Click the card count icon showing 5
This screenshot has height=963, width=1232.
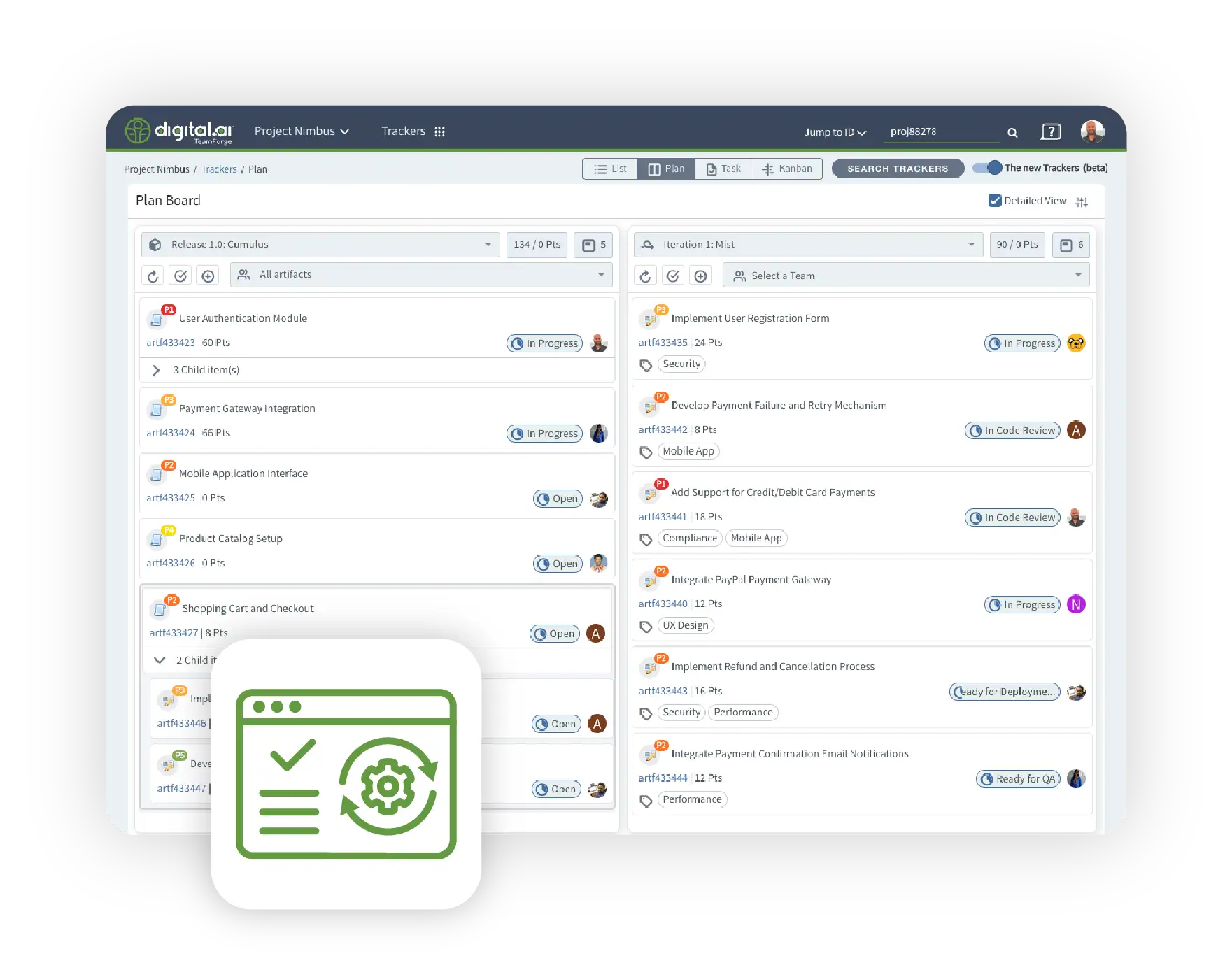[593, 245]
